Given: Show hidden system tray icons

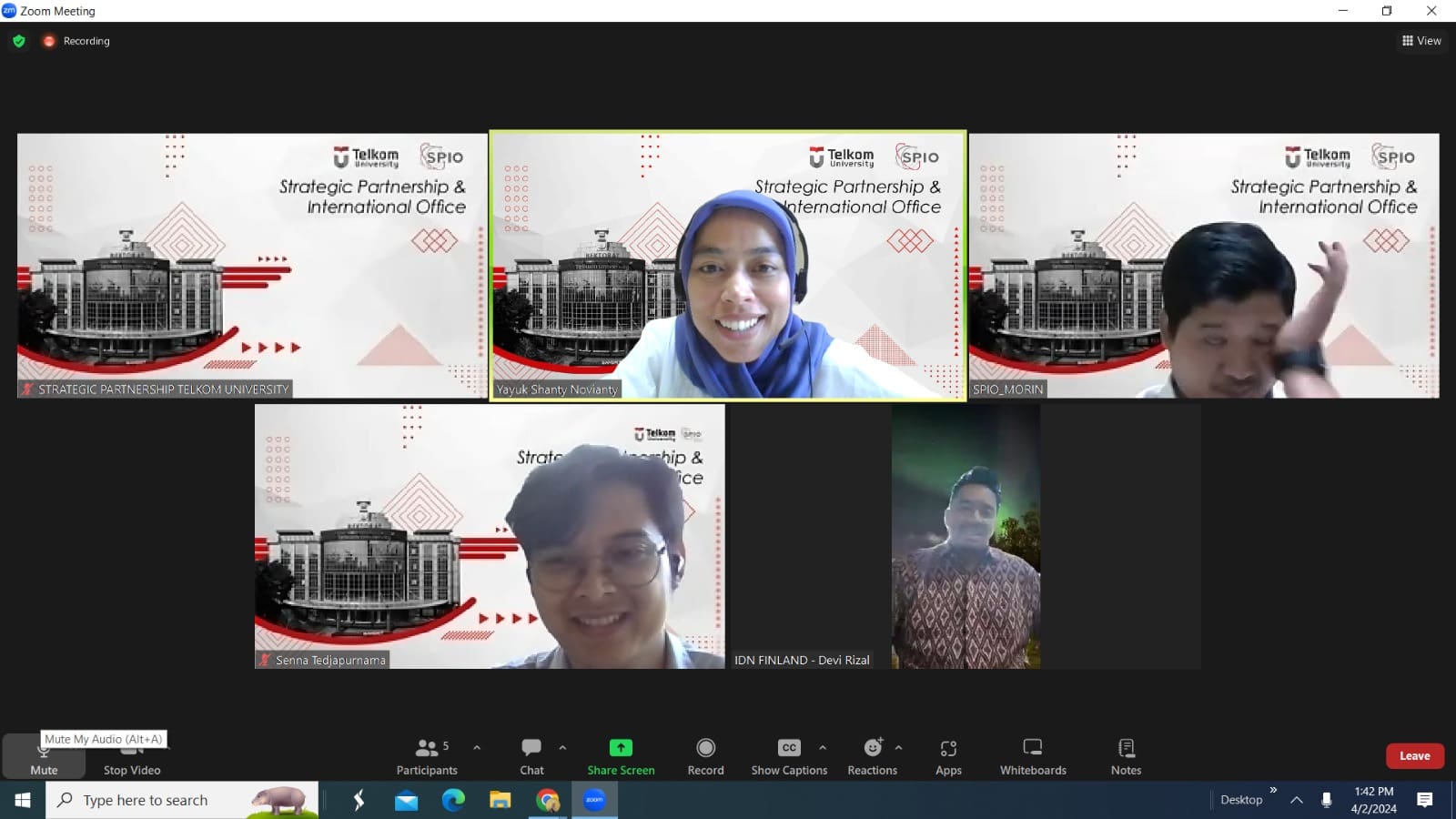Looking at the screenshot, I should 1297,800.
